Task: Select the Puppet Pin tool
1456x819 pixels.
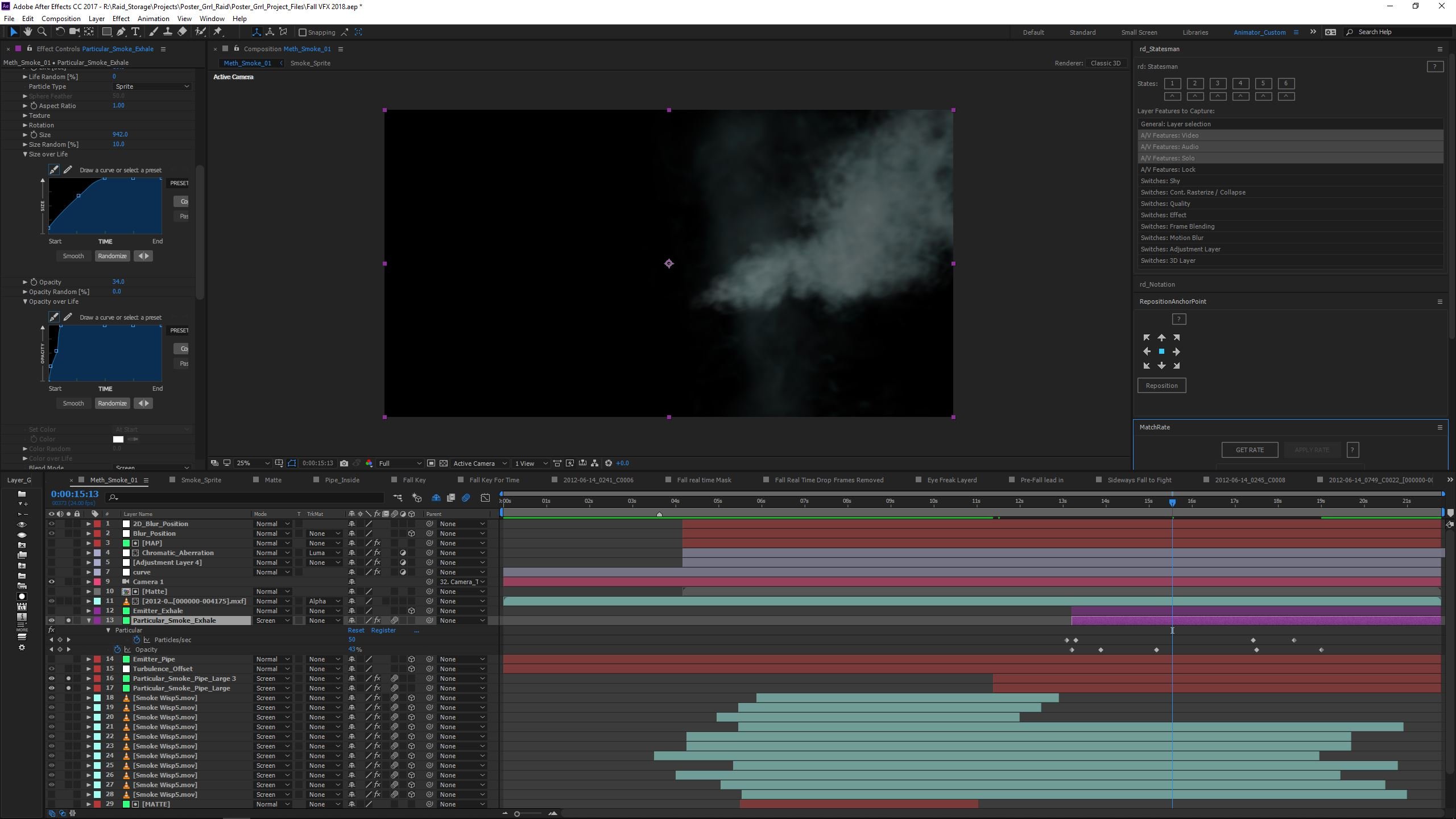Action: tap(218, 32)
